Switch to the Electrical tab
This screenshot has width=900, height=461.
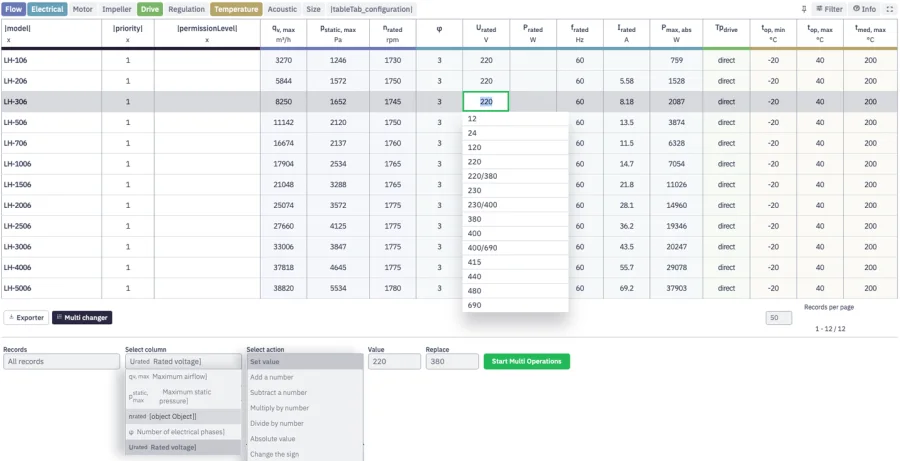click(x=48, y=9)
